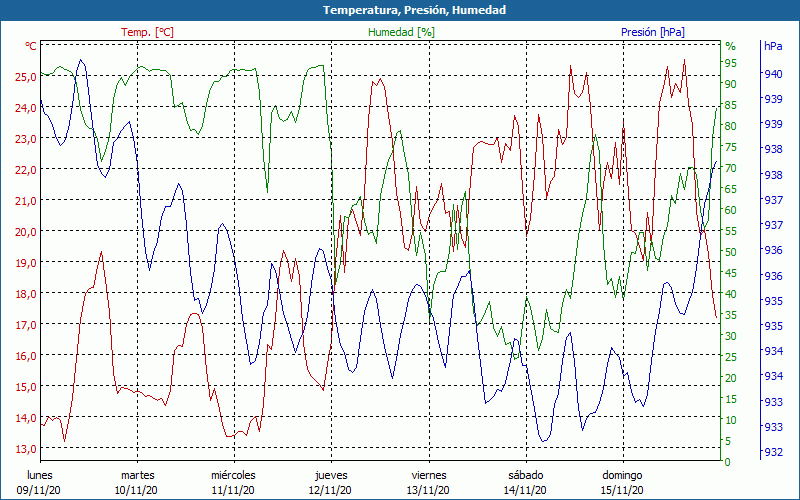800x500 pixels.
Task: Select the date "10/11/20"
Action: (136, 490)
